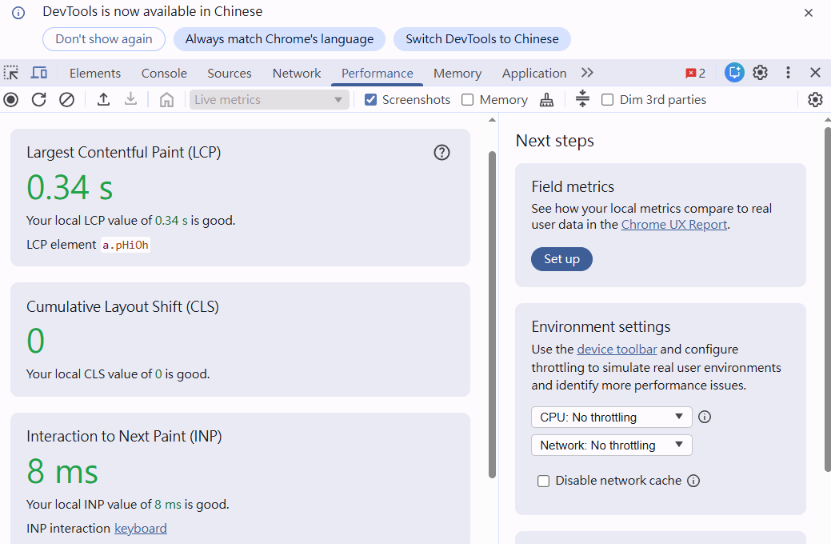
Task: Toggle the device toolbar icon
Action: tap(39, 73)
